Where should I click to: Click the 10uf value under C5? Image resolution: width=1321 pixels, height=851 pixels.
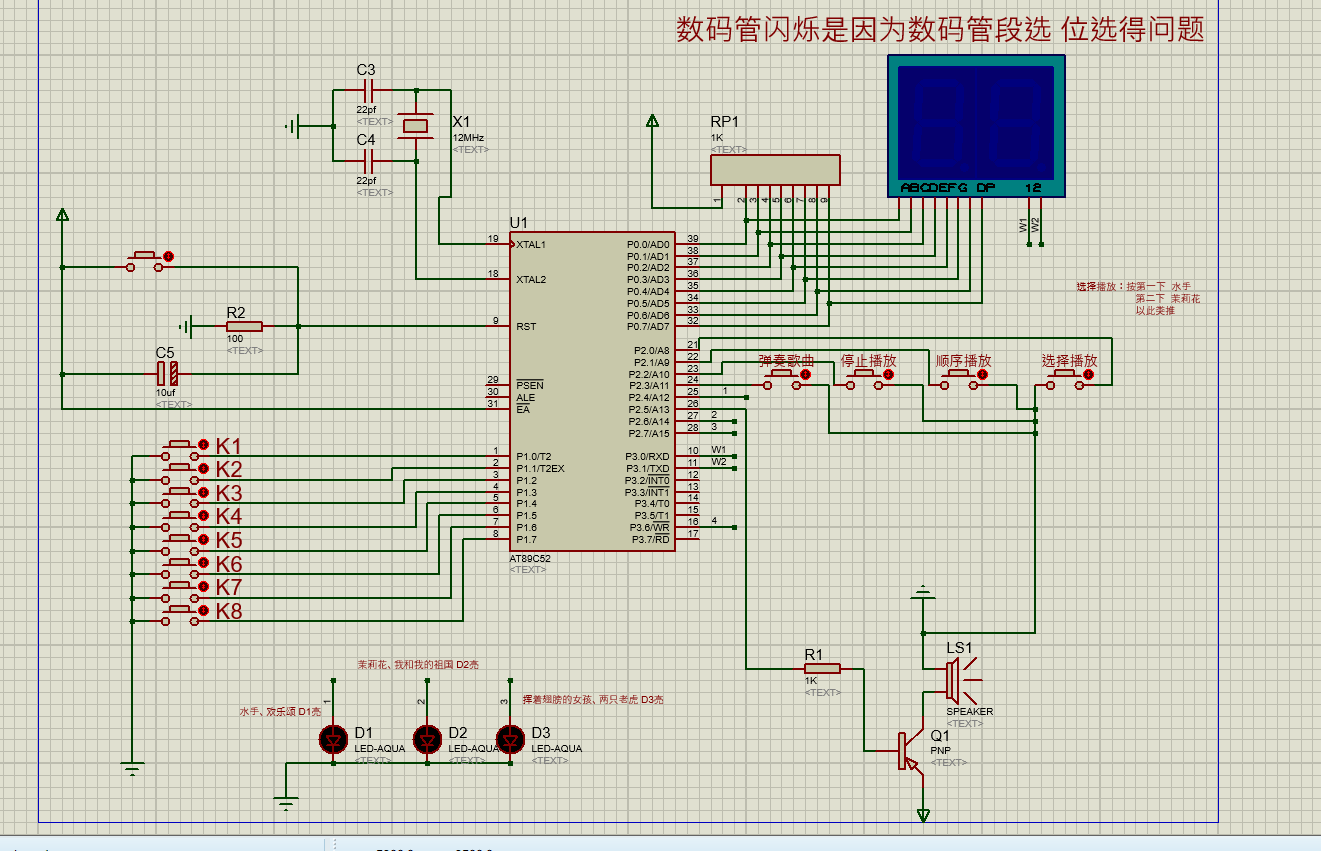[x=165, y=393]
